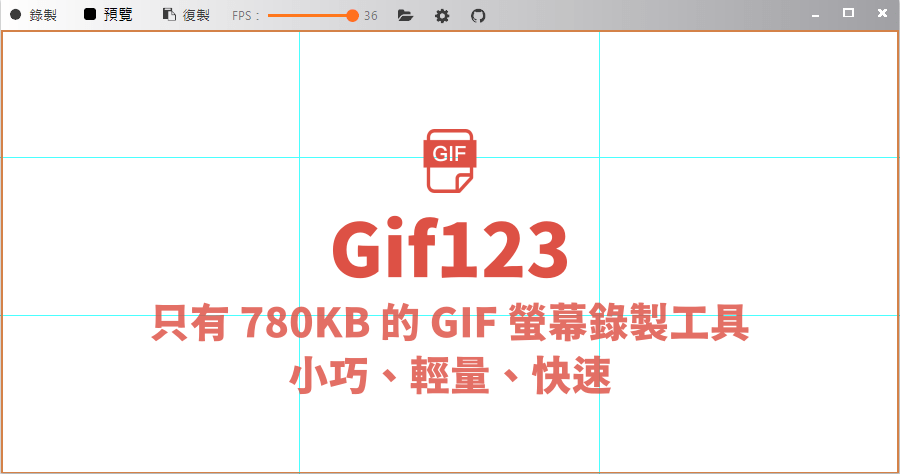900x474 pixels.
Task: Click the Gif123 title text
Action: [450, 248]
